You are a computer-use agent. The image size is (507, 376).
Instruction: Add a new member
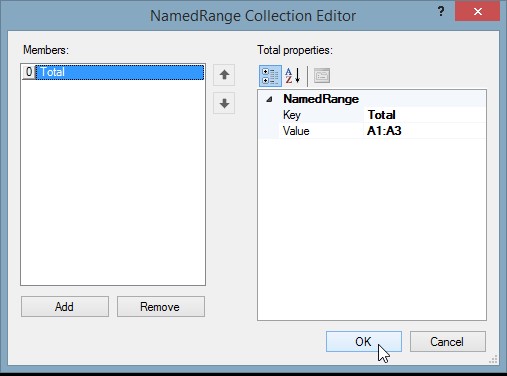coord(65,307)
